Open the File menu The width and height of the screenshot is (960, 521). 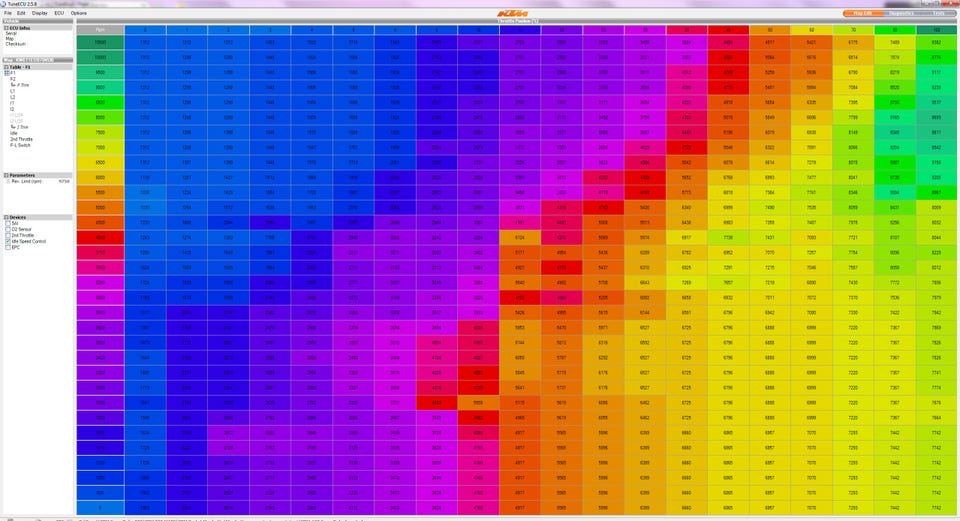click(x=8, y=13)
